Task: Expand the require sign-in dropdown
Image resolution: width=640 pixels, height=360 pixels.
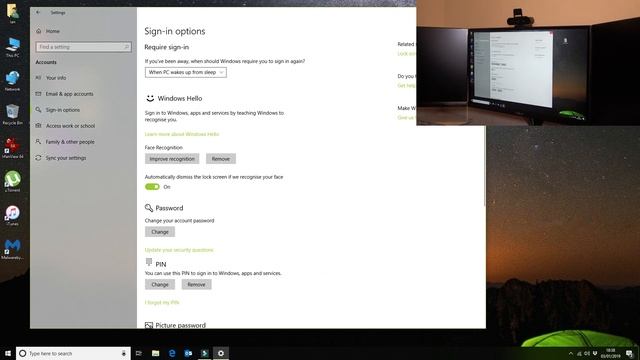Action: (186, 72)
